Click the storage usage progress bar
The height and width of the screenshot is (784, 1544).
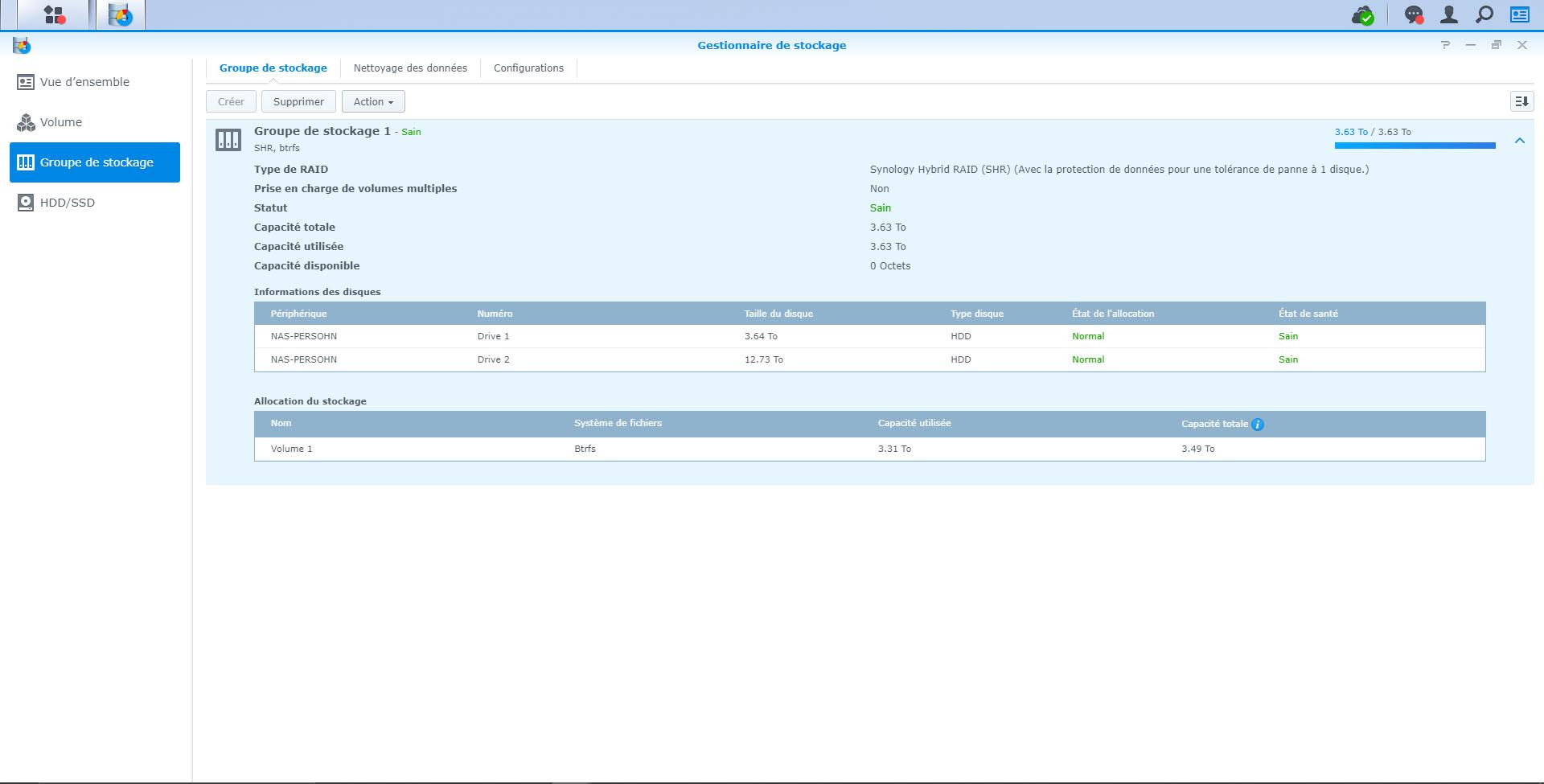point(1415,146)
